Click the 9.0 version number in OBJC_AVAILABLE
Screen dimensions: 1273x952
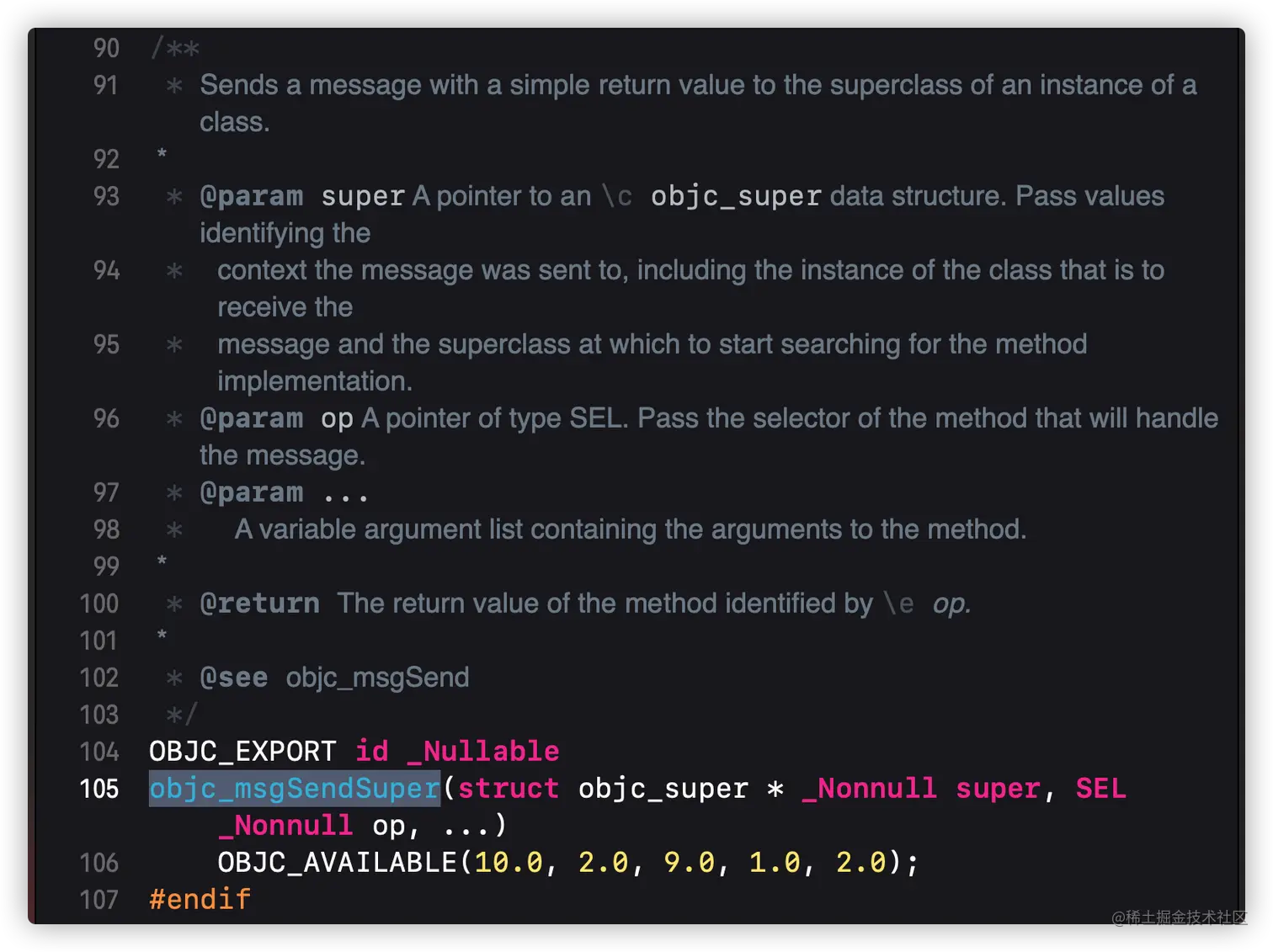point(688,863)
